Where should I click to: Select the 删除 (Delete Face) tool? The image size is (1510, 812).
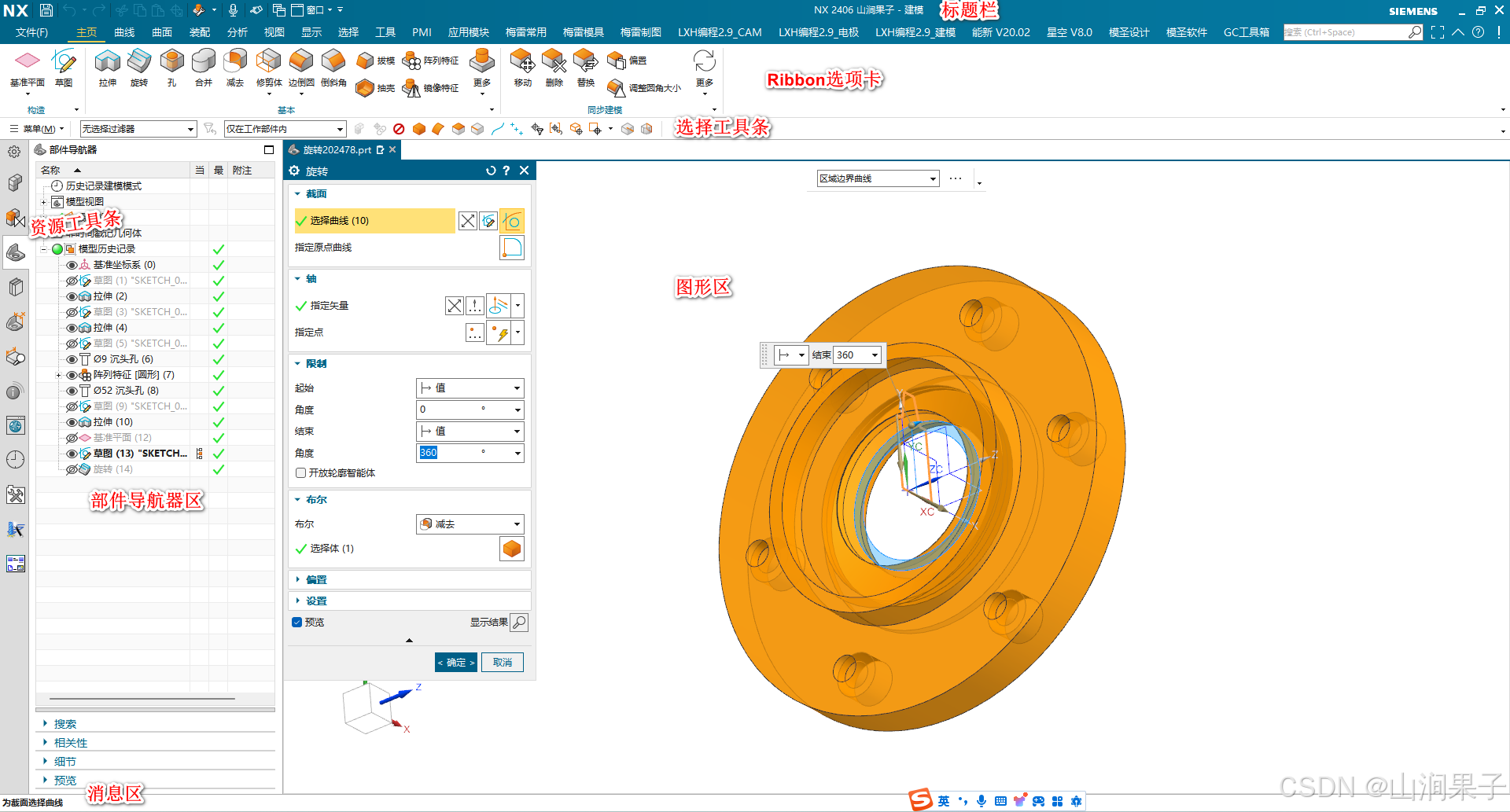(554, 68)
